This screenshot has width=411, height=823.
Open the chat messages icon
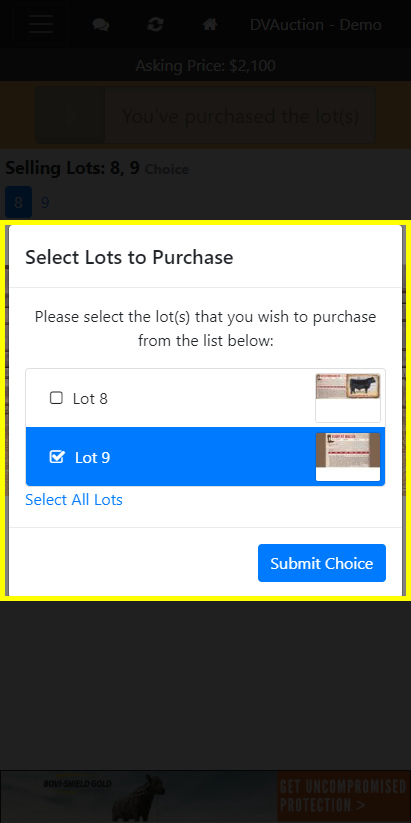pyautogui.click(x=101, y=25)
